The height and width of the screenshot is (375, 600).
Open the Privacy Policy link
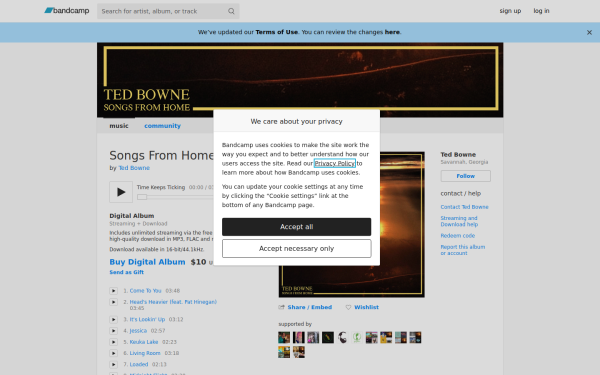pos(335,163)
